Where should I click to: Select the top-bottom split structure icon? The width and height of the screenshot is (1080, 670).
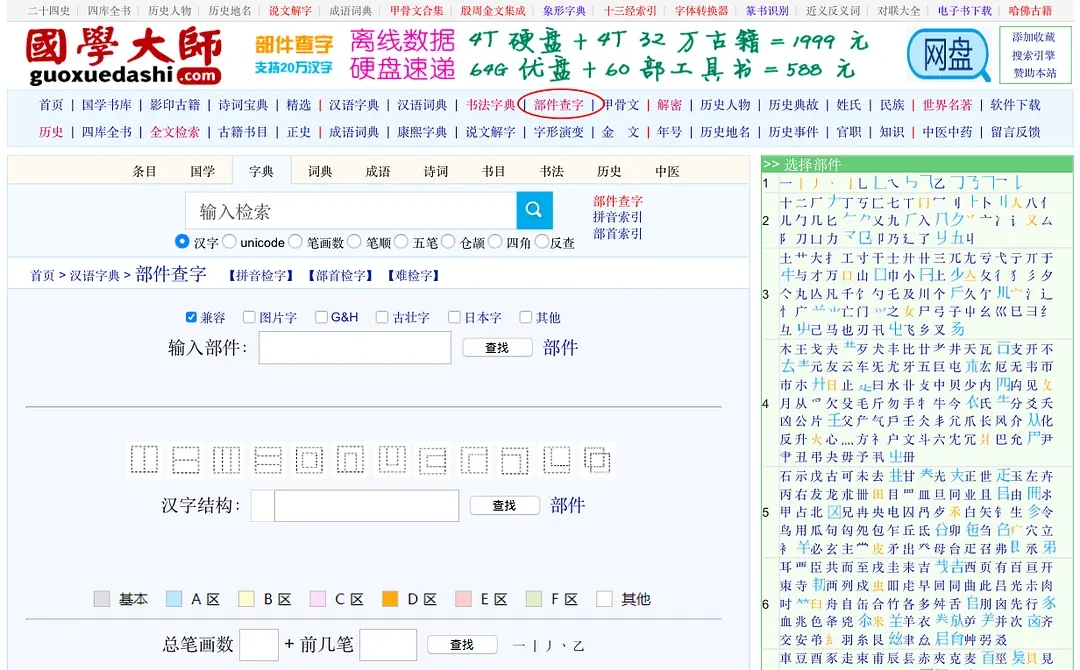[x=185, y=460]
